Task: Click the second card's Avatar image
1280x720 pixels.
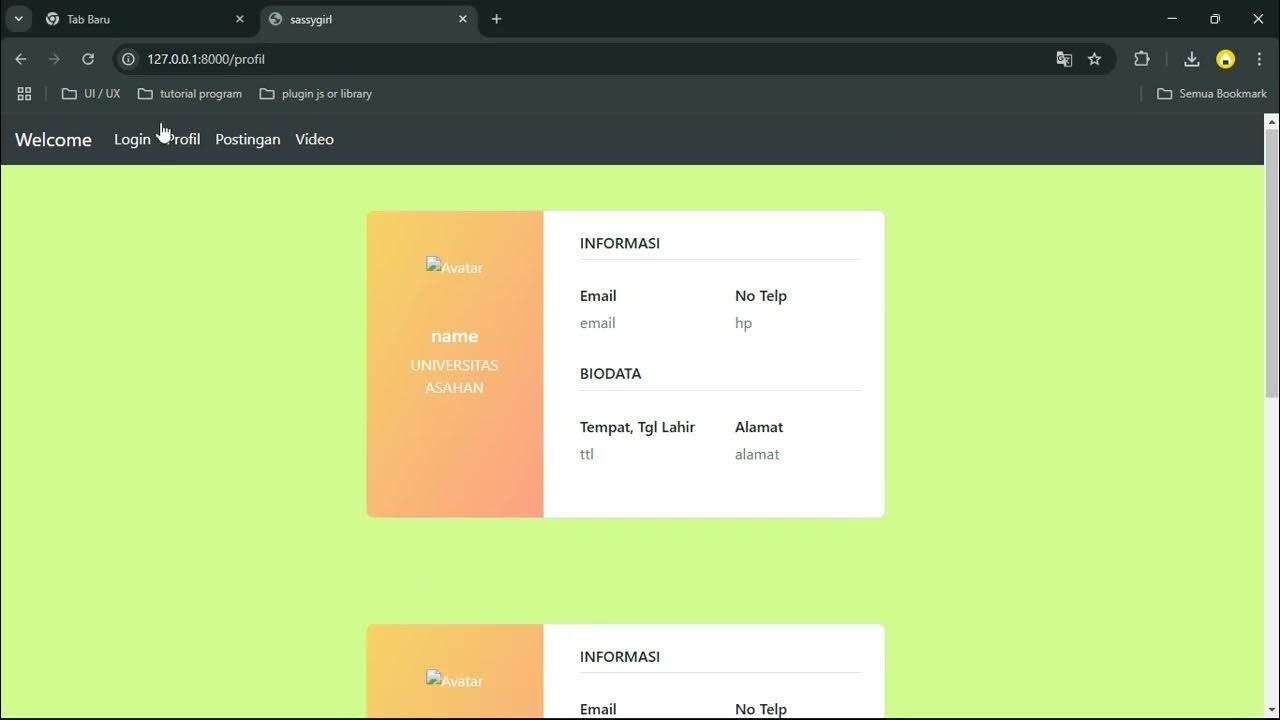Action: (455, 680)
